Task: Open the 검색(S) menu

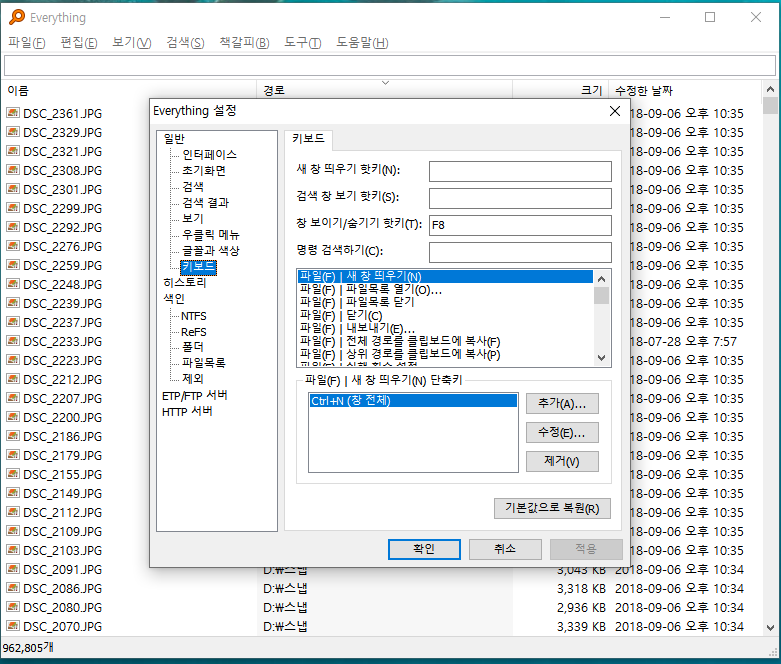Action: click(185, 42)
